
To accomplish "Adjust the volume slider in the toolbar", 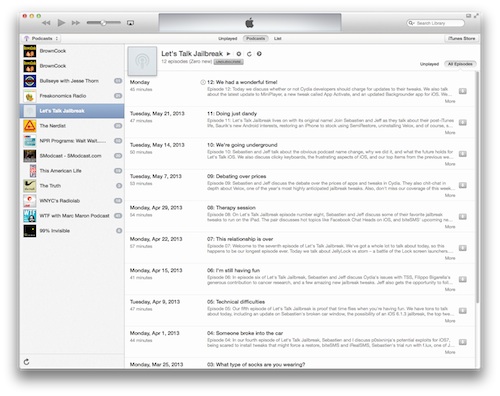I will click(x=104, y=23).
